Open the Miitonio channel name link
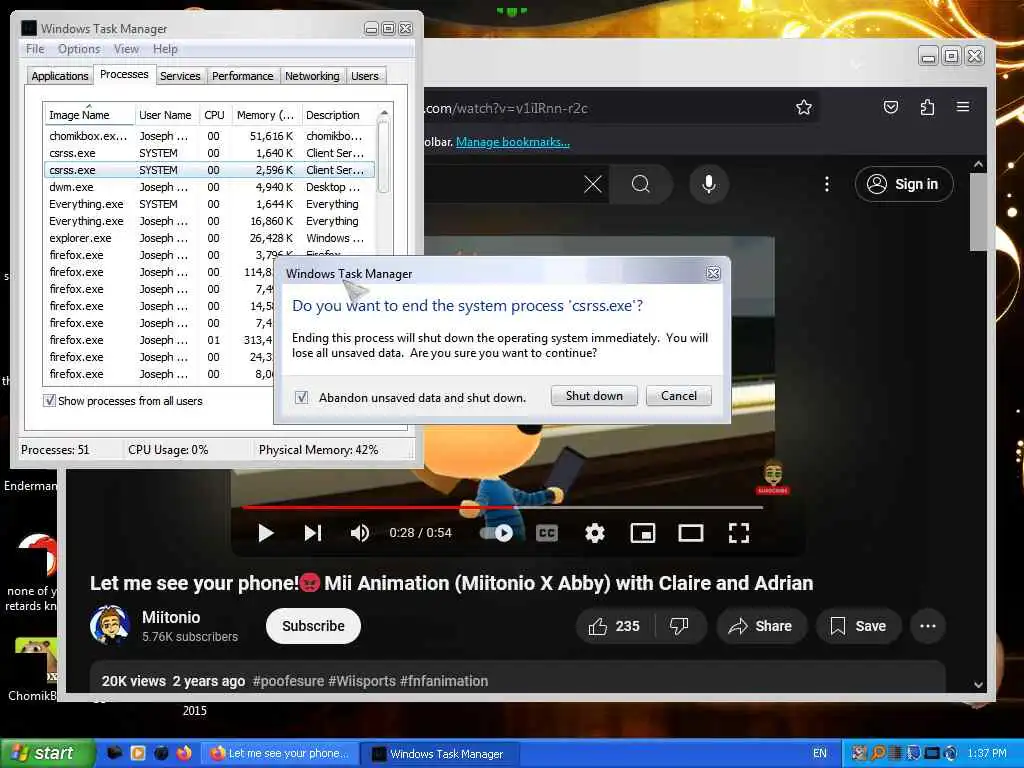 click(x=171, y=617)
